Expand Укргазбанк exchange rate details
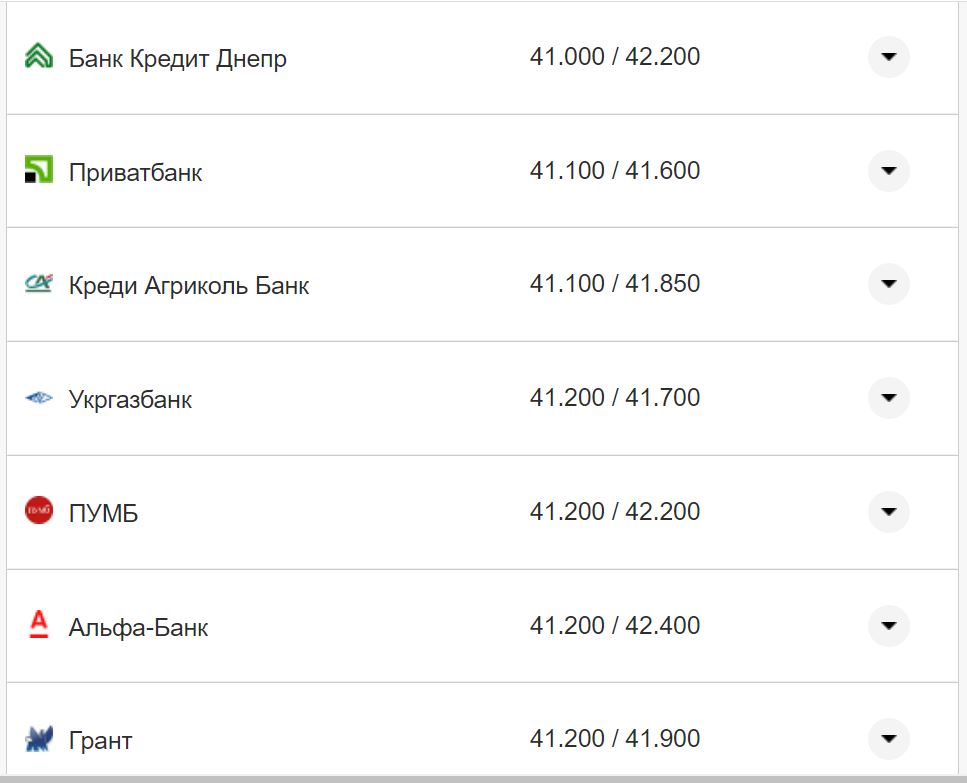967x783 pixels. 888,399
